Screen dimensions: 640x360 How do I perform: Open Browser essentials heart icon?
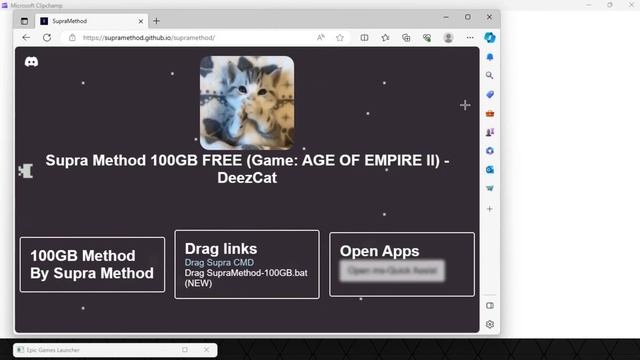427,38
